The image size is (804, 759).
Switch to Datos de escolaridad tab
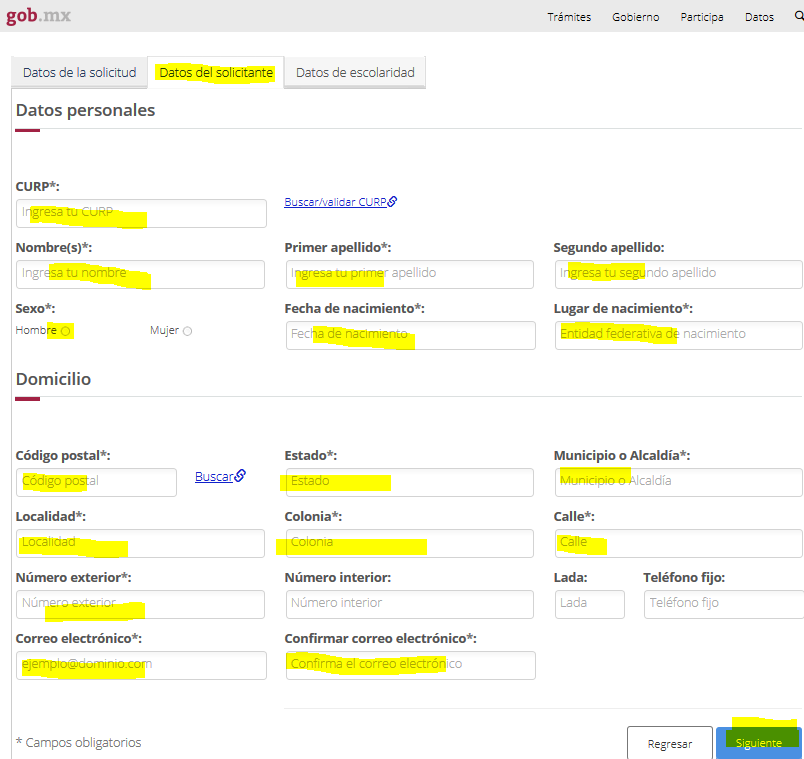[355, 73]
